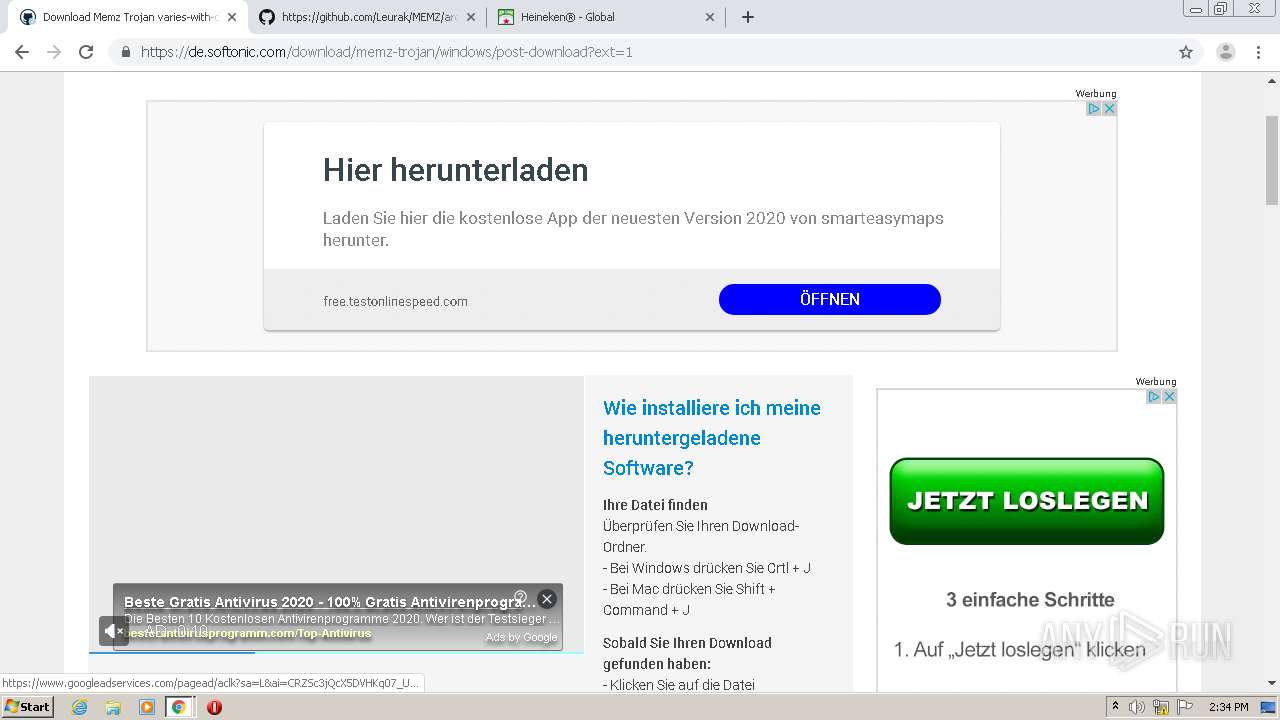This screenshot has height=720, width=1280.
Task: Open the volume tray icon
Action: pyautogui.click(x=1137, y=707)
